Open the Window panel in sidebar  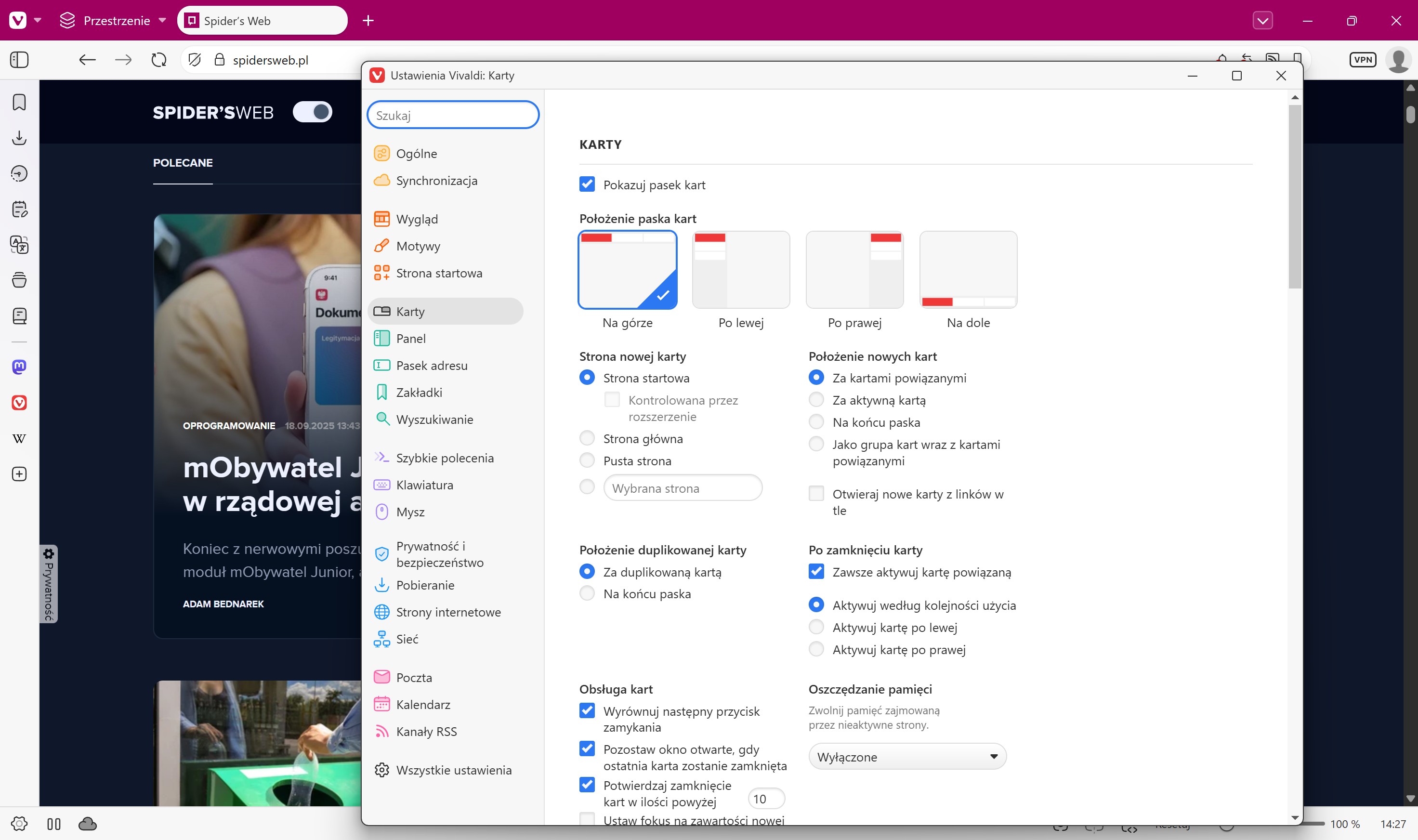point(19,280)
